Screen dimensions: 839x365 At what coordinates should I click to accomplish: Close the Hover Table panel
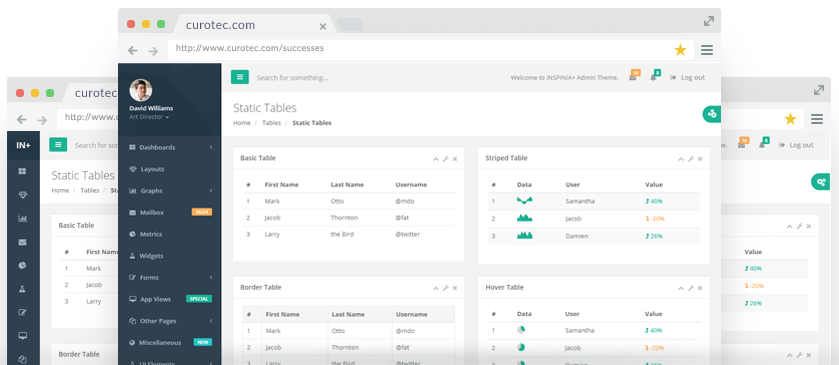coord(700,288)
